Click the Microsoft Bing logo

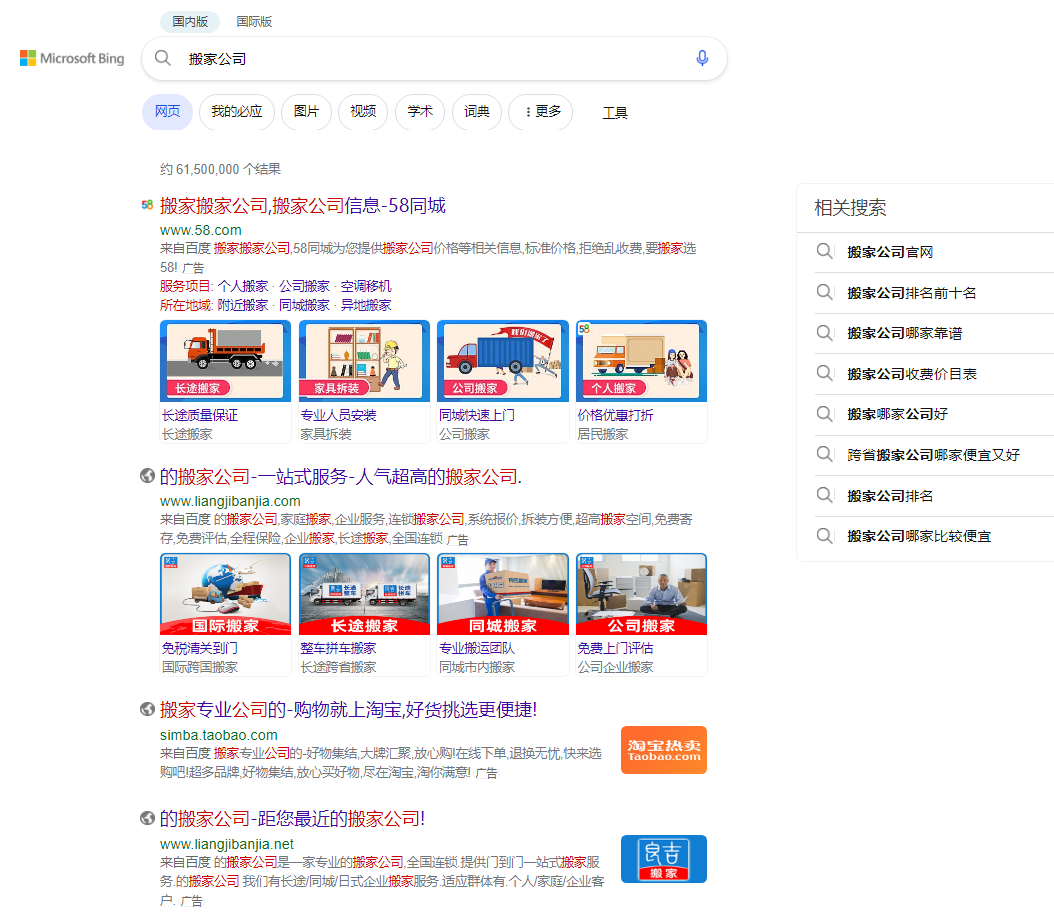point(72,58)
